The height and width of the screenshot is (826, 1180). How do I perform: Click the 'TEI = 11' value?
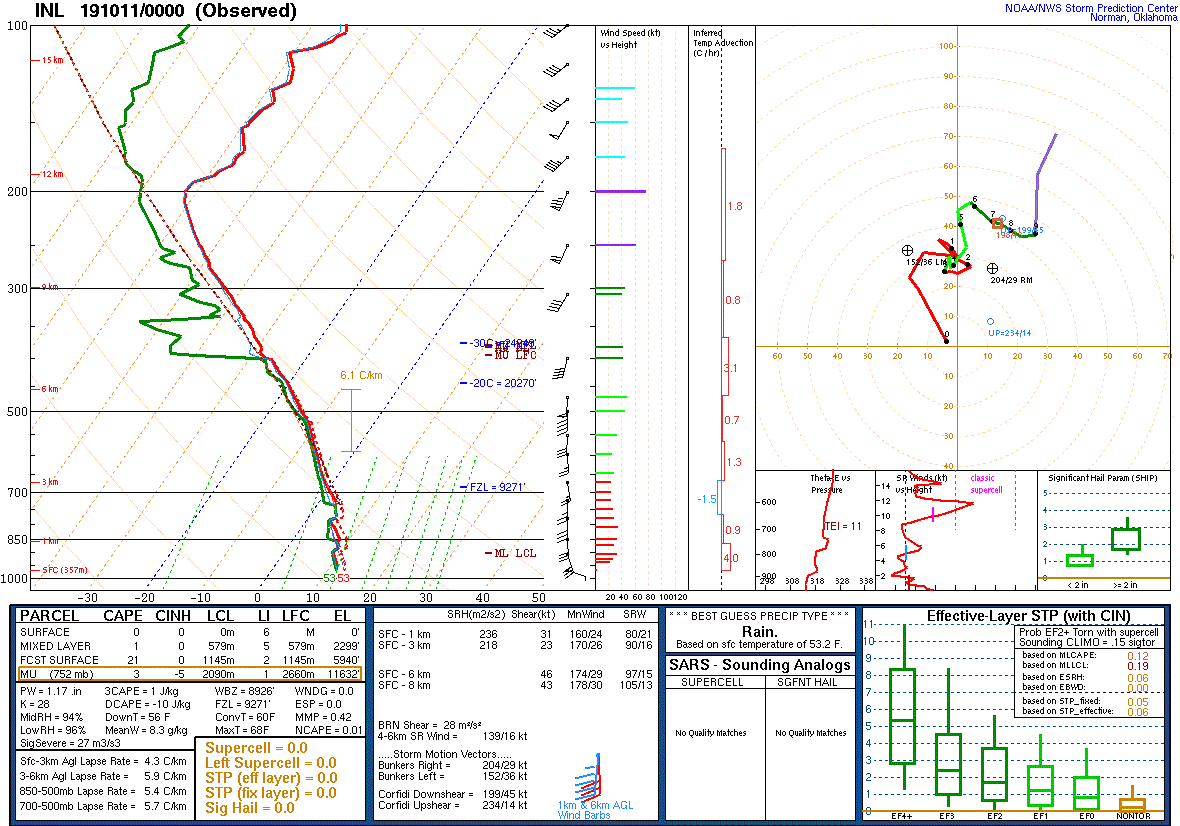tap(843, 526)
